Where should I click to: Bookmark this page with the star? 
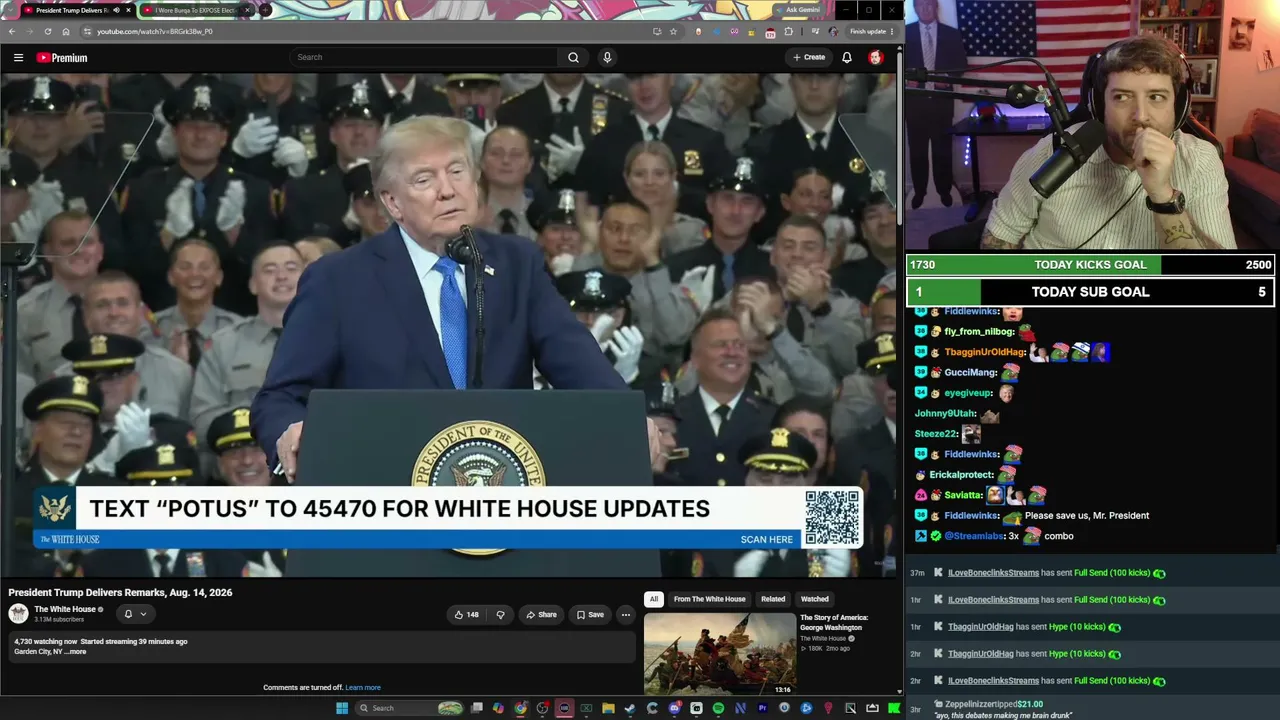click(x=673, y=31)
